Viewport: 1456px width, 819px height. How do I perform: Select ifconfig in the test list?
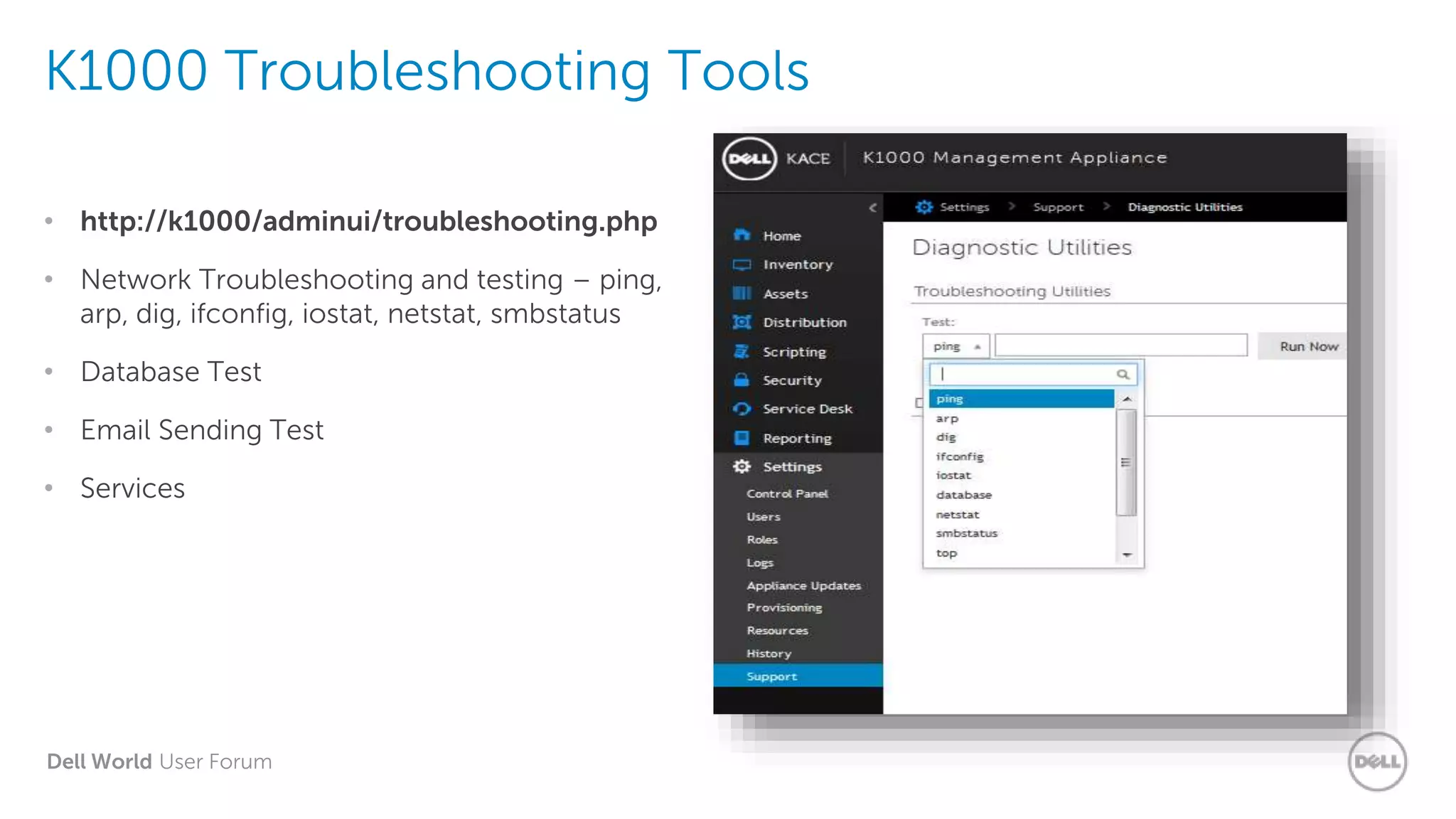tap(1022, 456)
